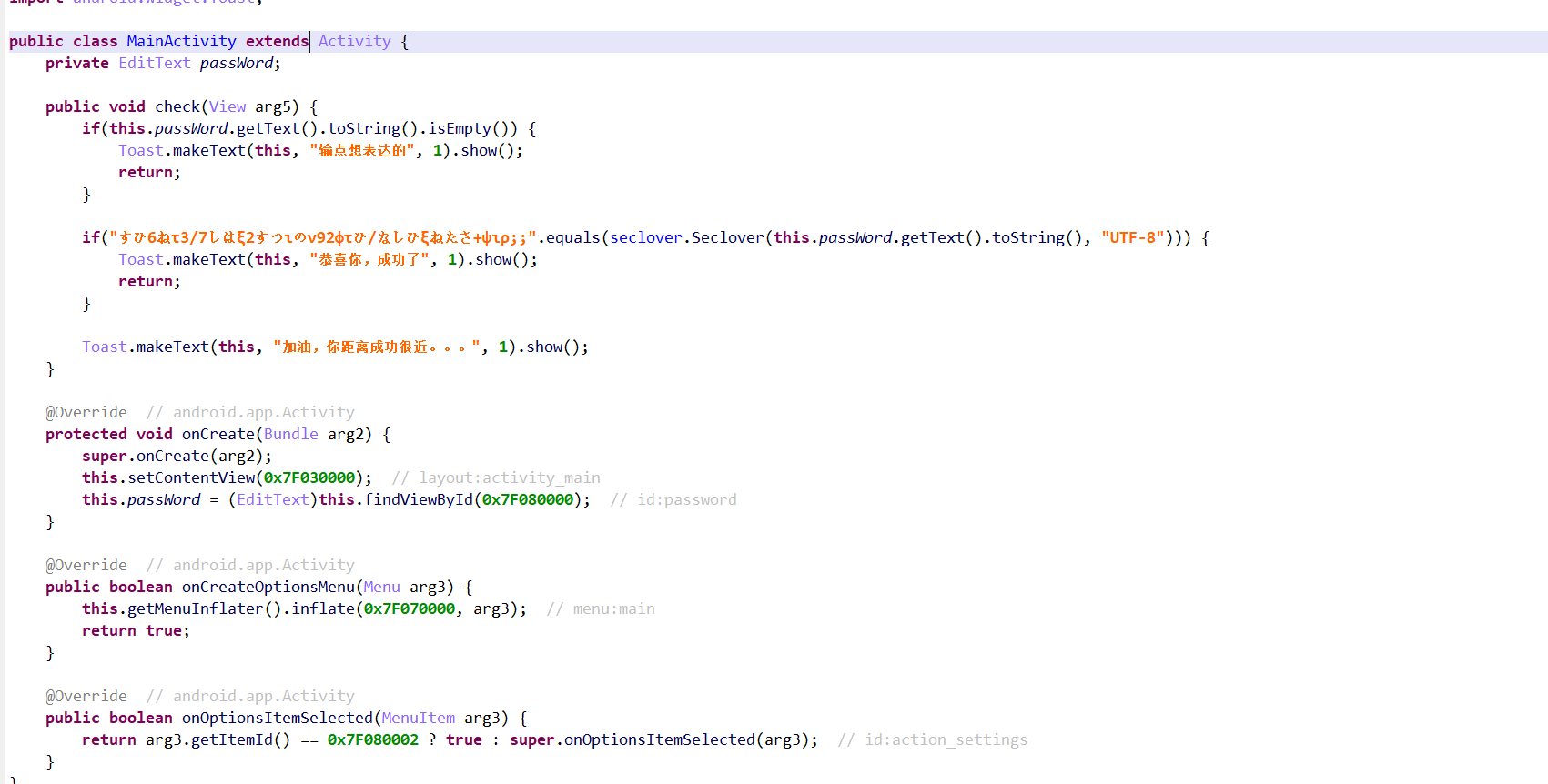Click the id:action_settings comment
The width and height of the screenshot is (1548, 784).
point(945,740)
